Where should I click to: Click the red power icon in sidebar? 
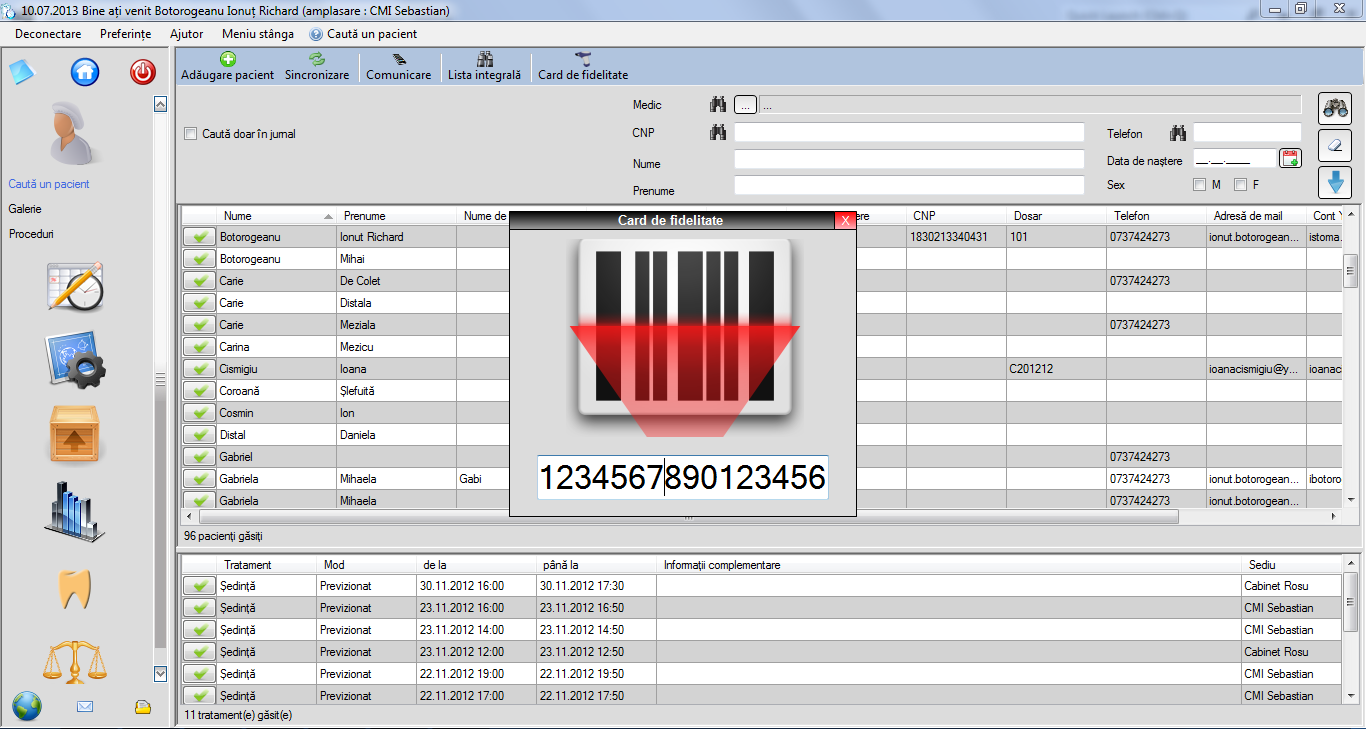pyautogui.click(x=143, y=72)
